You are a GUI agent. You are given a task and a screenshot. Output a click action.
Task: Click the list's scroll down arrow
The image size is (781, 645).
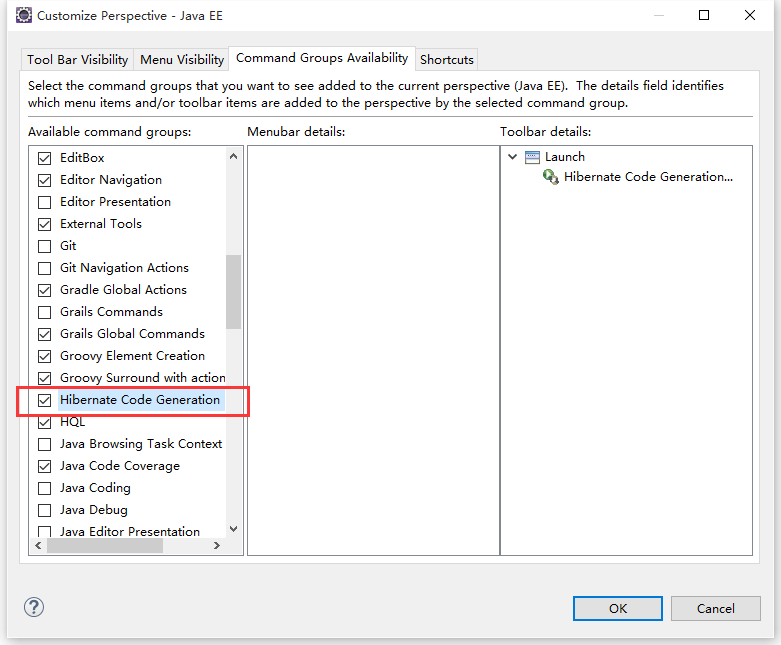click(x=234, y=529)
